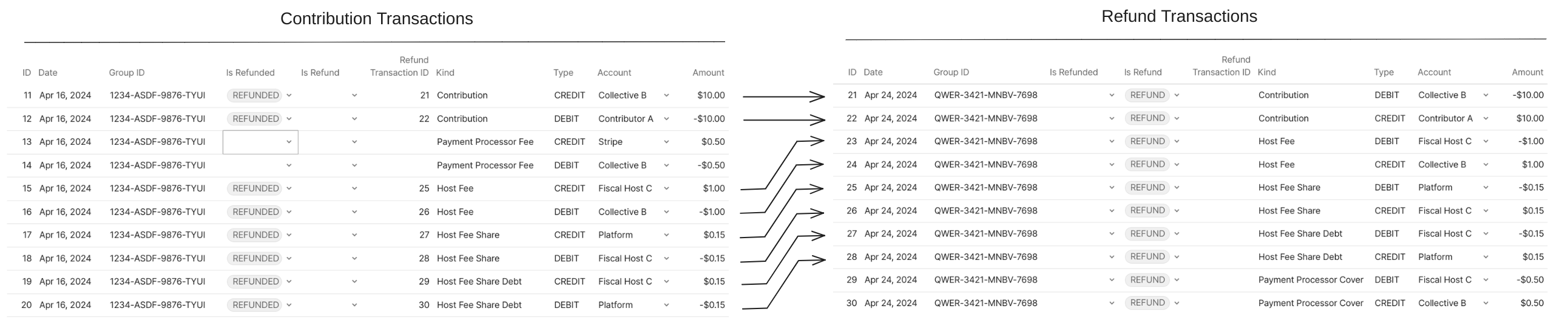Expand the Is Refund dropdown in row 12
The height and width of the screenshot is (323, 1568).
click(354, 119)
